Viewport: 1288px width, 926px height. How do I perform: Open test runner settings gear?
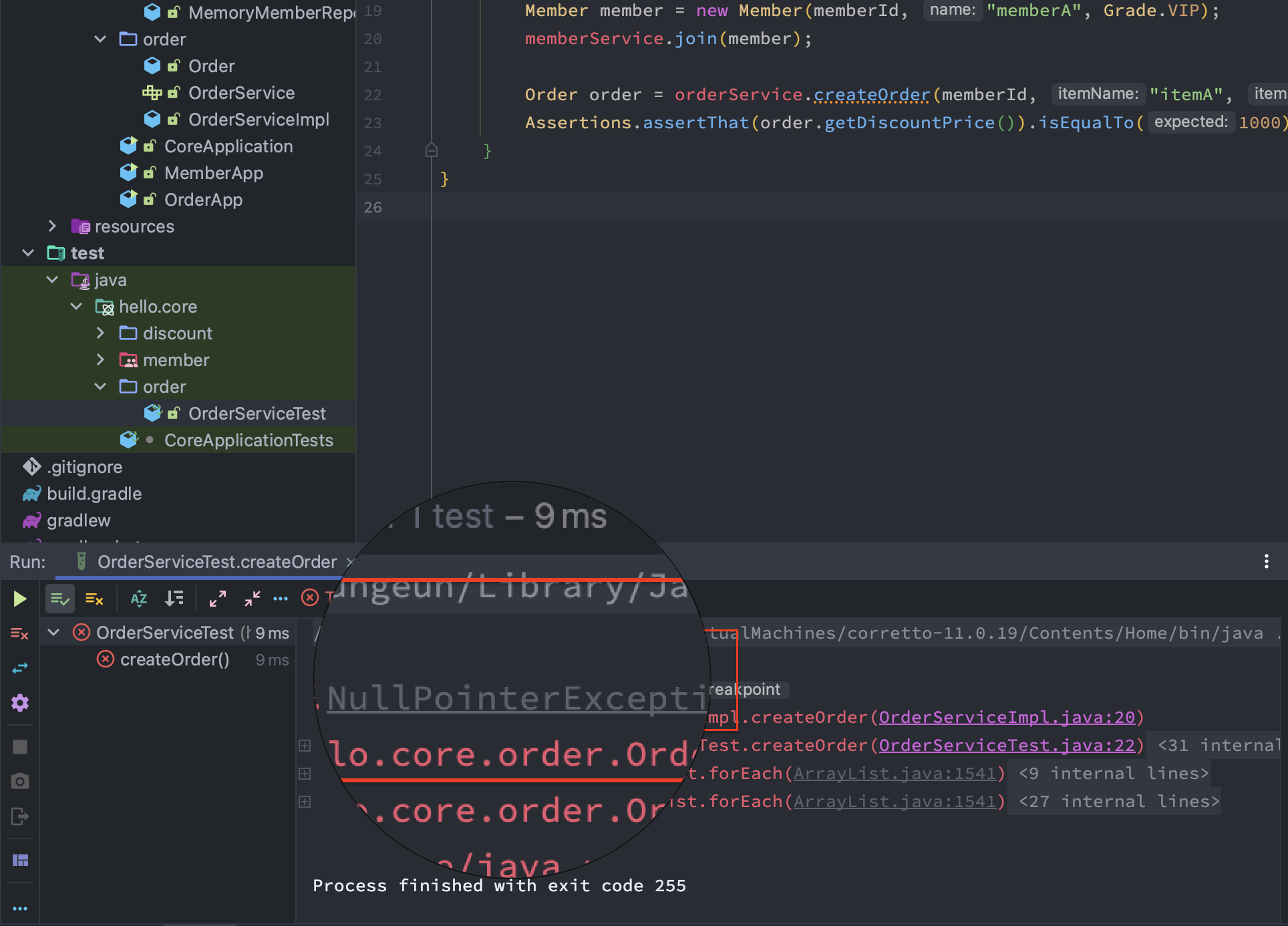[20, 703]
